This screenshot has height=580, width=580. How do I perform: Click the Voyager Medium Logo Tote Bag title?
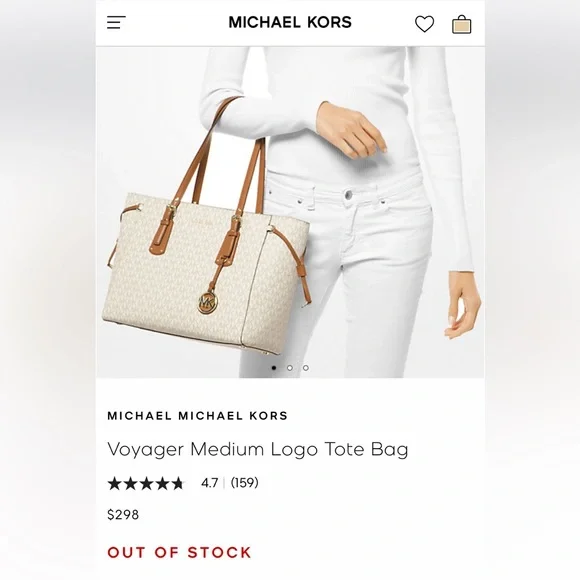click(x=258, y=449)
